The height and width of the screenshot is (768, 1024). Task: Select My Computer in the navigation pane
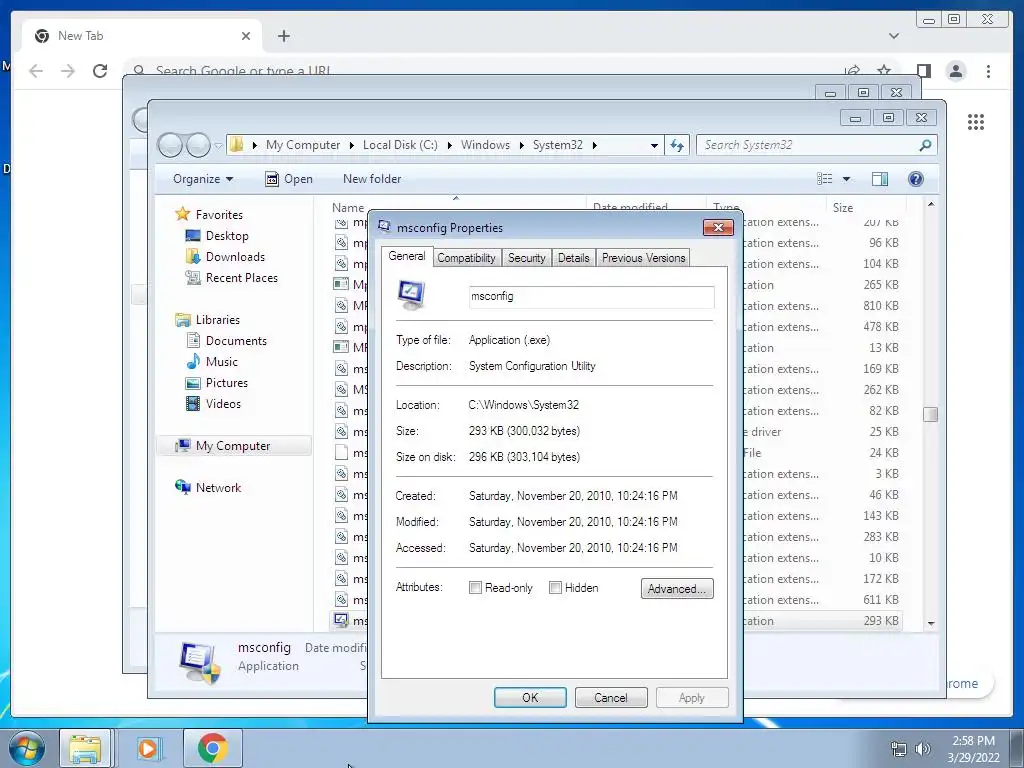pos(234,445)
